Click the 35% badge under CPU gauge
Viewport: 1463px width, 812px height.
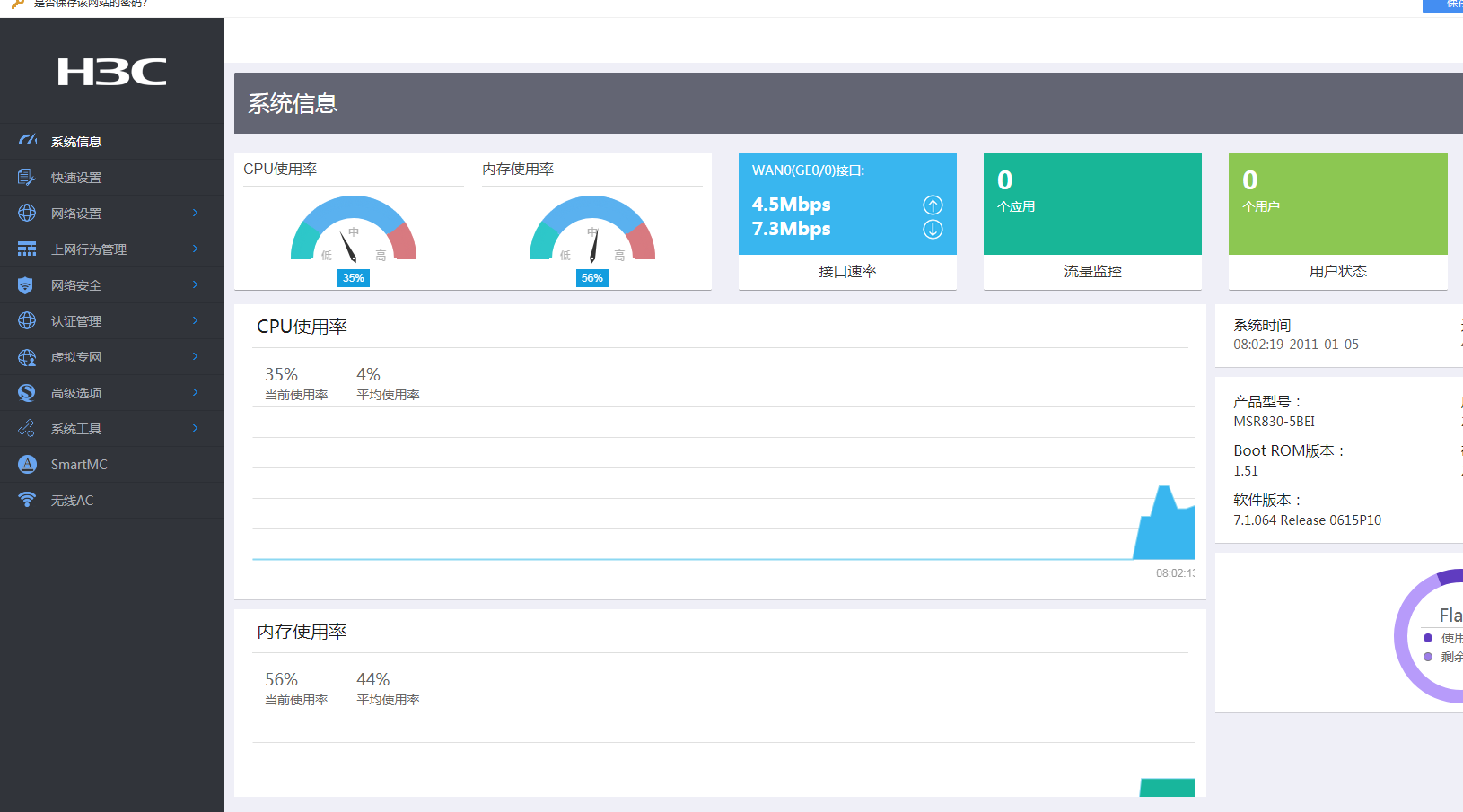[354, 278]
